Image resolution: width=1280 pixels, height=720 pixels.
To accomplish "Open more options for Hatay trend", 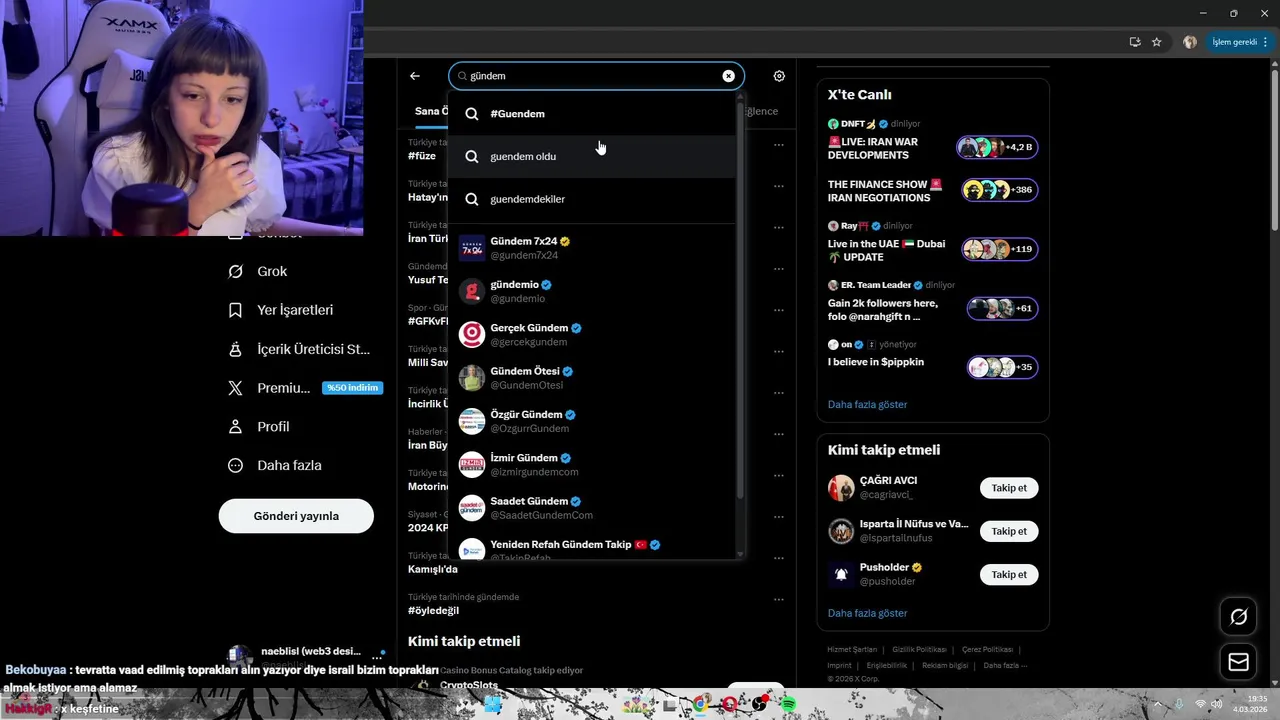I will point(779,186).
